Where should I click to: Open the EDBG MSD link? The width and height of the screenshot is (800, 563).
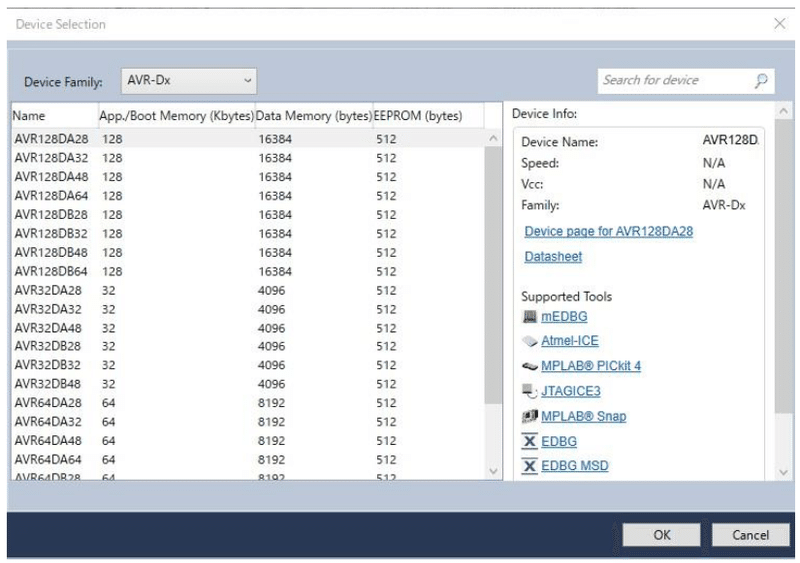coord(575,466)
